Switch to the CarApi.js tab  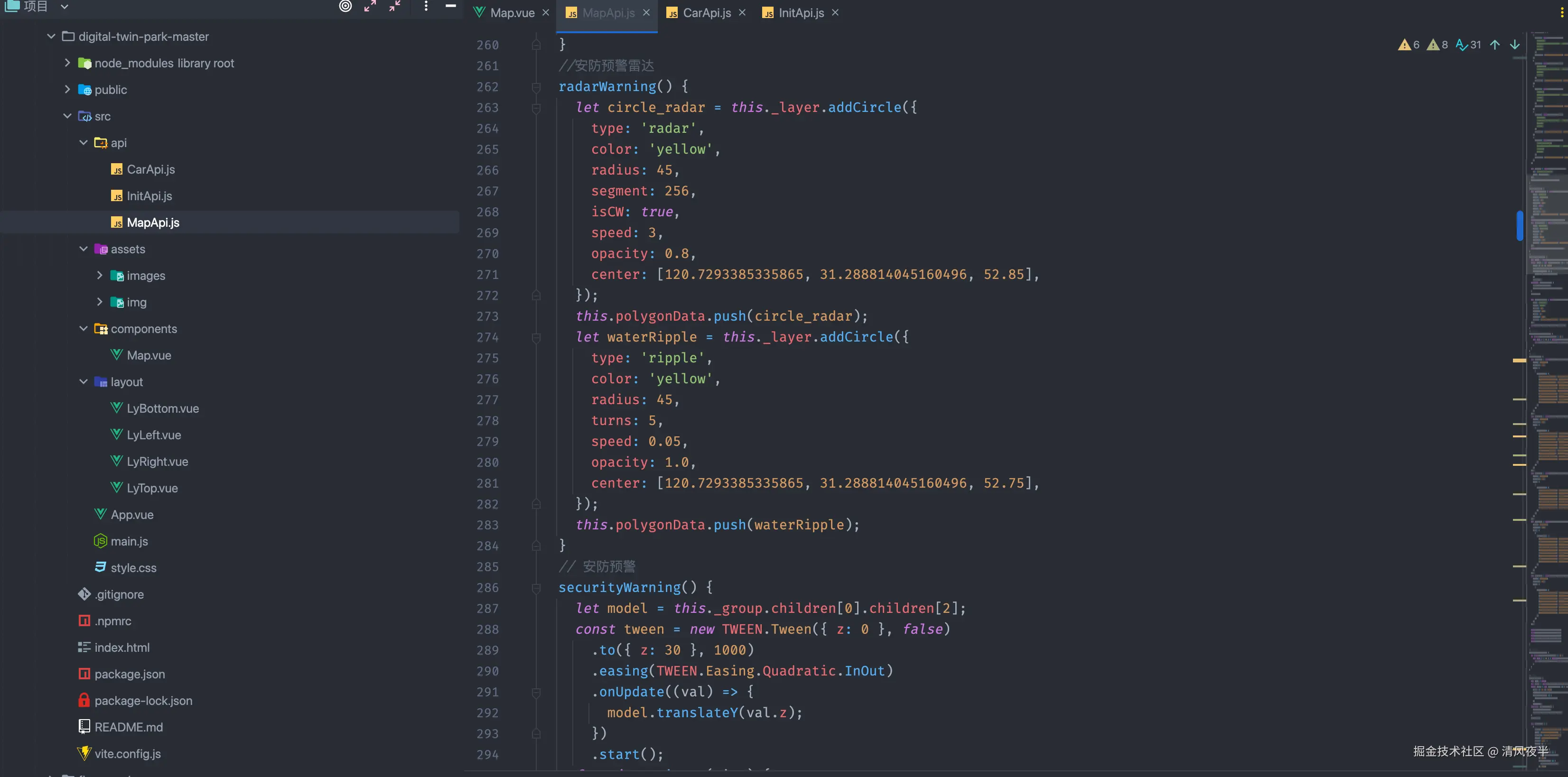(706, 13)
